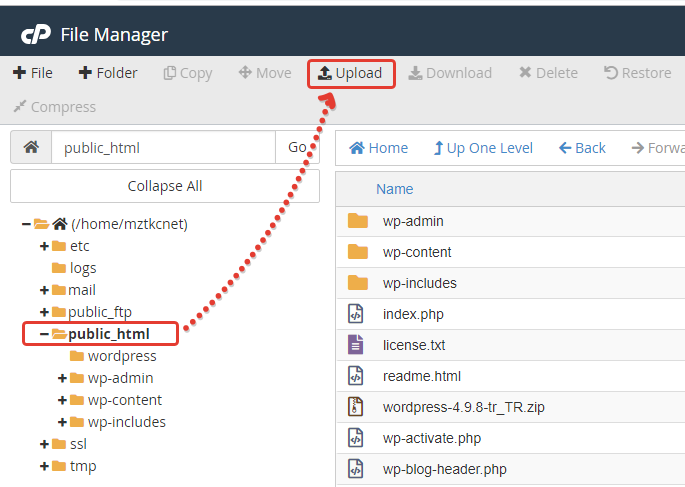The height and width of the screenshot is (487, 685).
Task: Click the Upload toolbar button
Action: coord(351,73)
